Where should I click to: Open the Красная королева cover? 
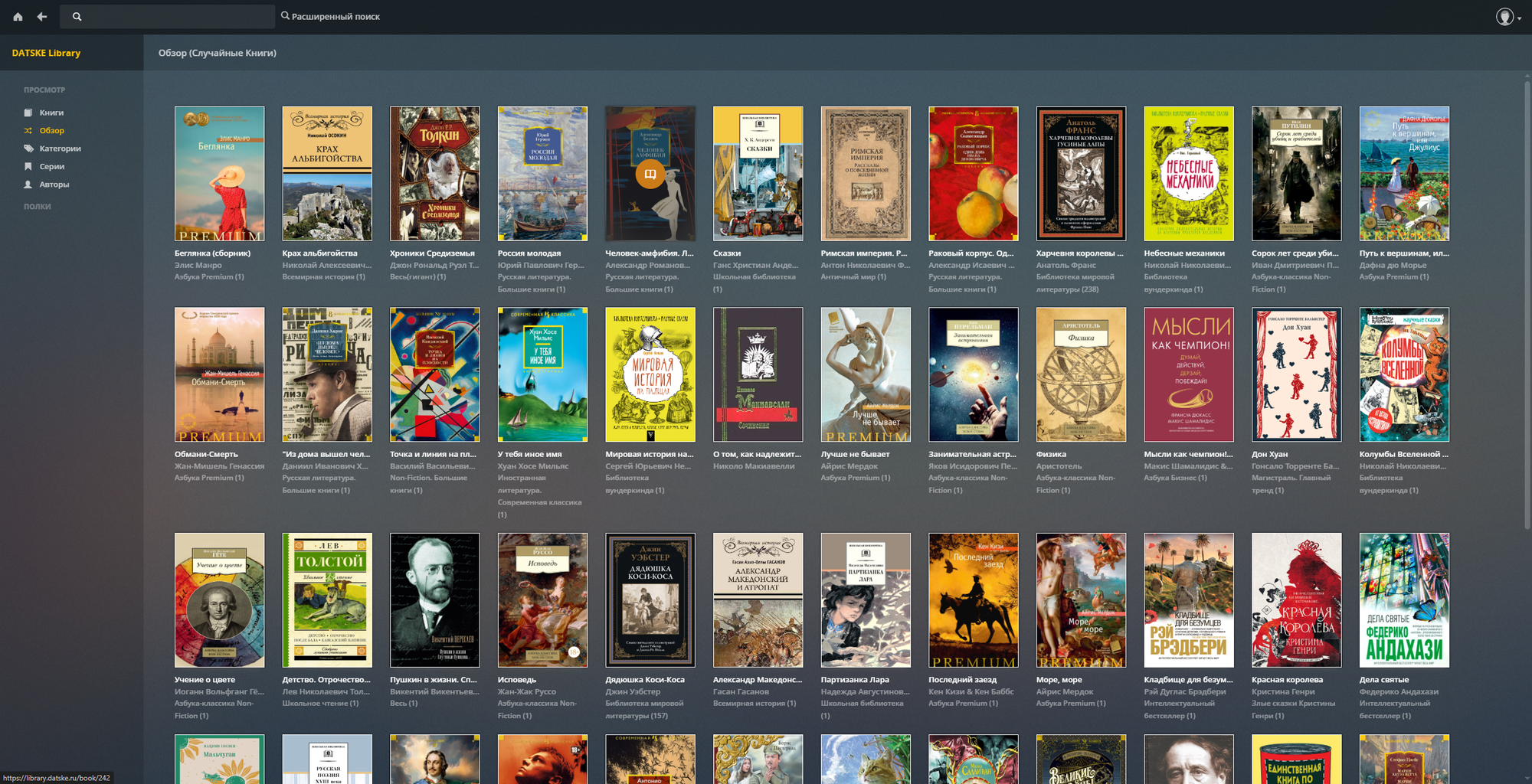pos(1297,600)
